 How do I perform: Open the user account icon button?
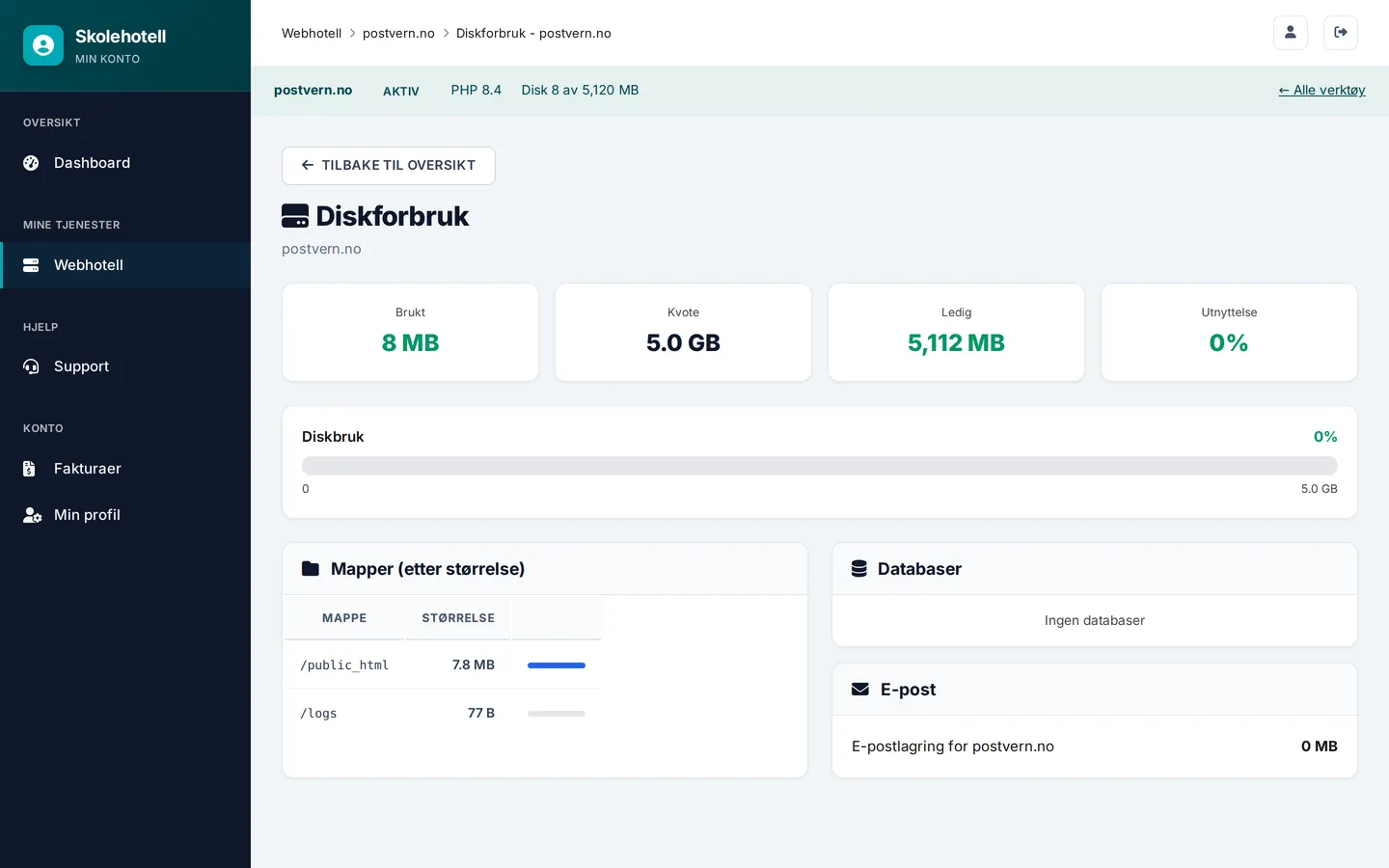[x=1291, y=33]
